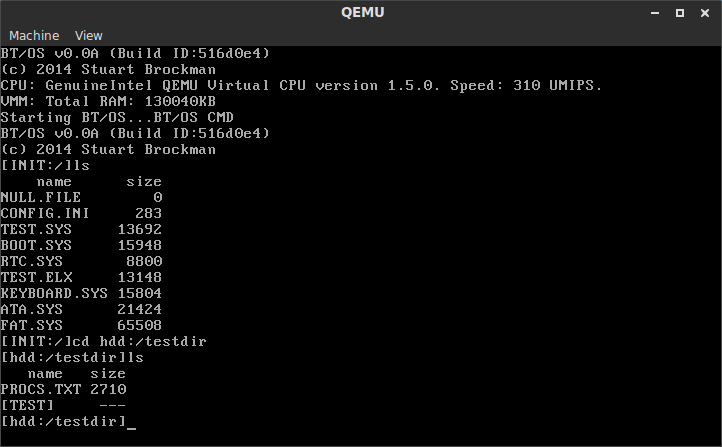
Task: Click the KEYBOARD.SYS file entry
Action: pos(54,293)
